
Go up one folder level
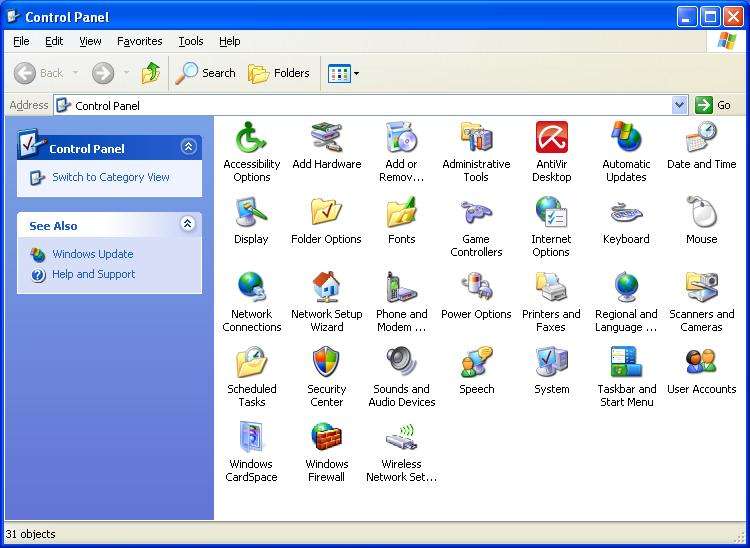click(151, 73)
